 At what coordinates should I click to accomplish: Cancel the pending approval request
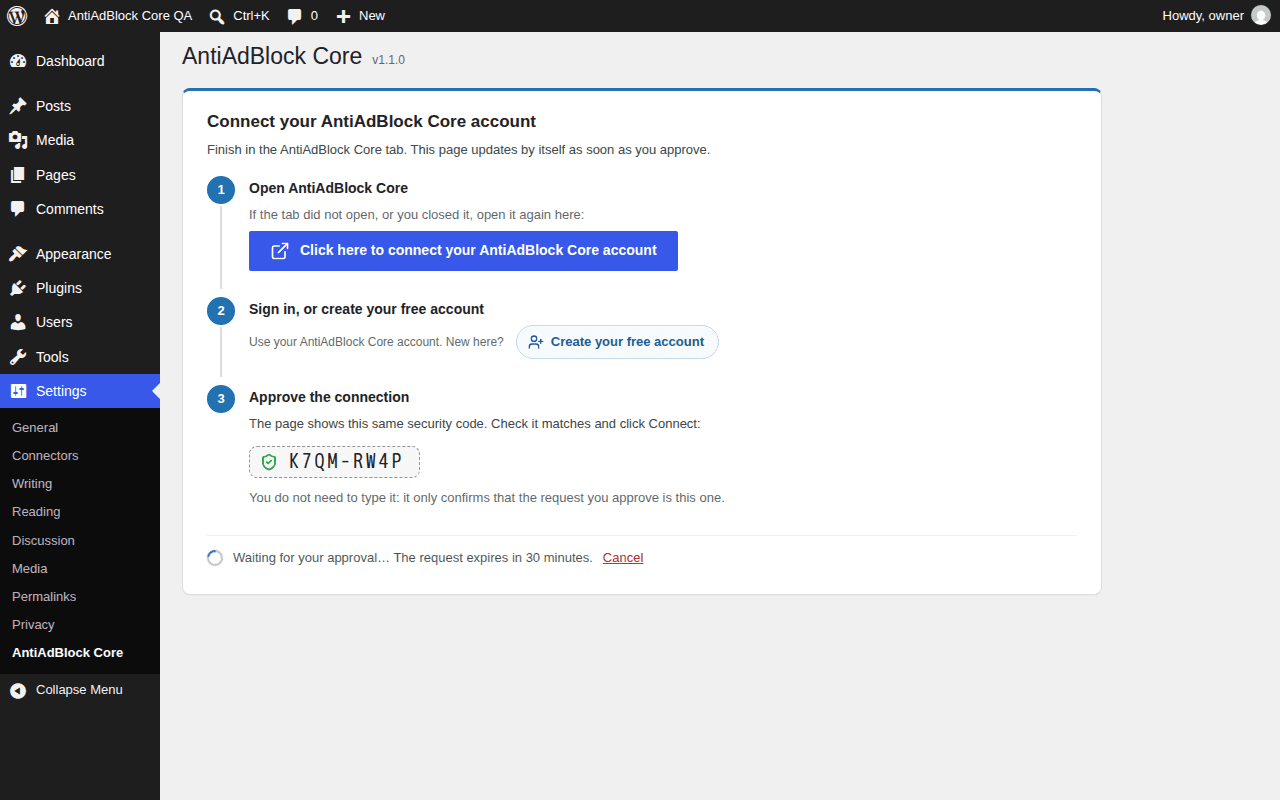click(623, 557)
